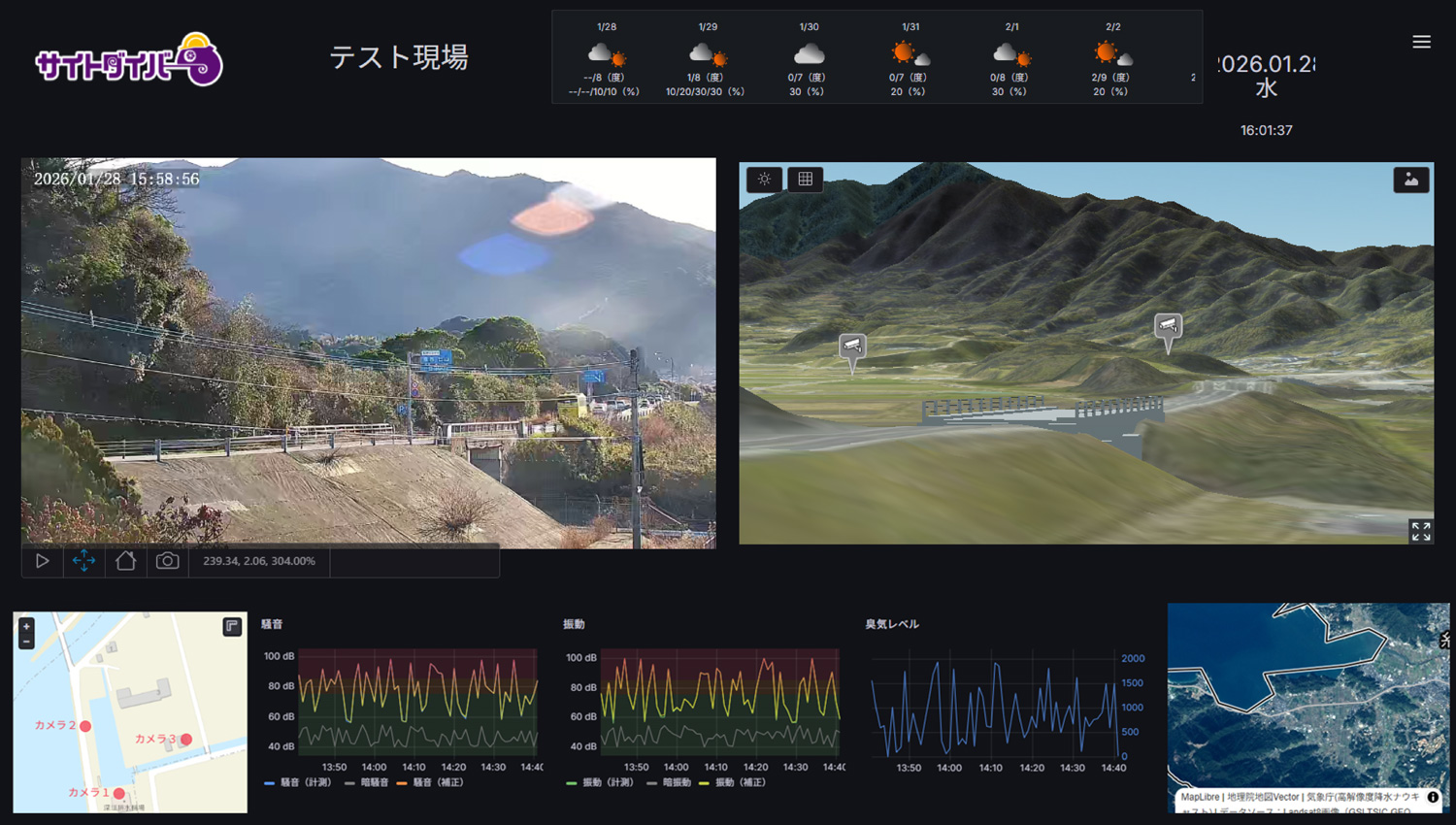Viewport: 1456px width, 825px height.
Task: Take a snapshot with the camera icon
Action: pyautogui.click(x=167, y=561)
